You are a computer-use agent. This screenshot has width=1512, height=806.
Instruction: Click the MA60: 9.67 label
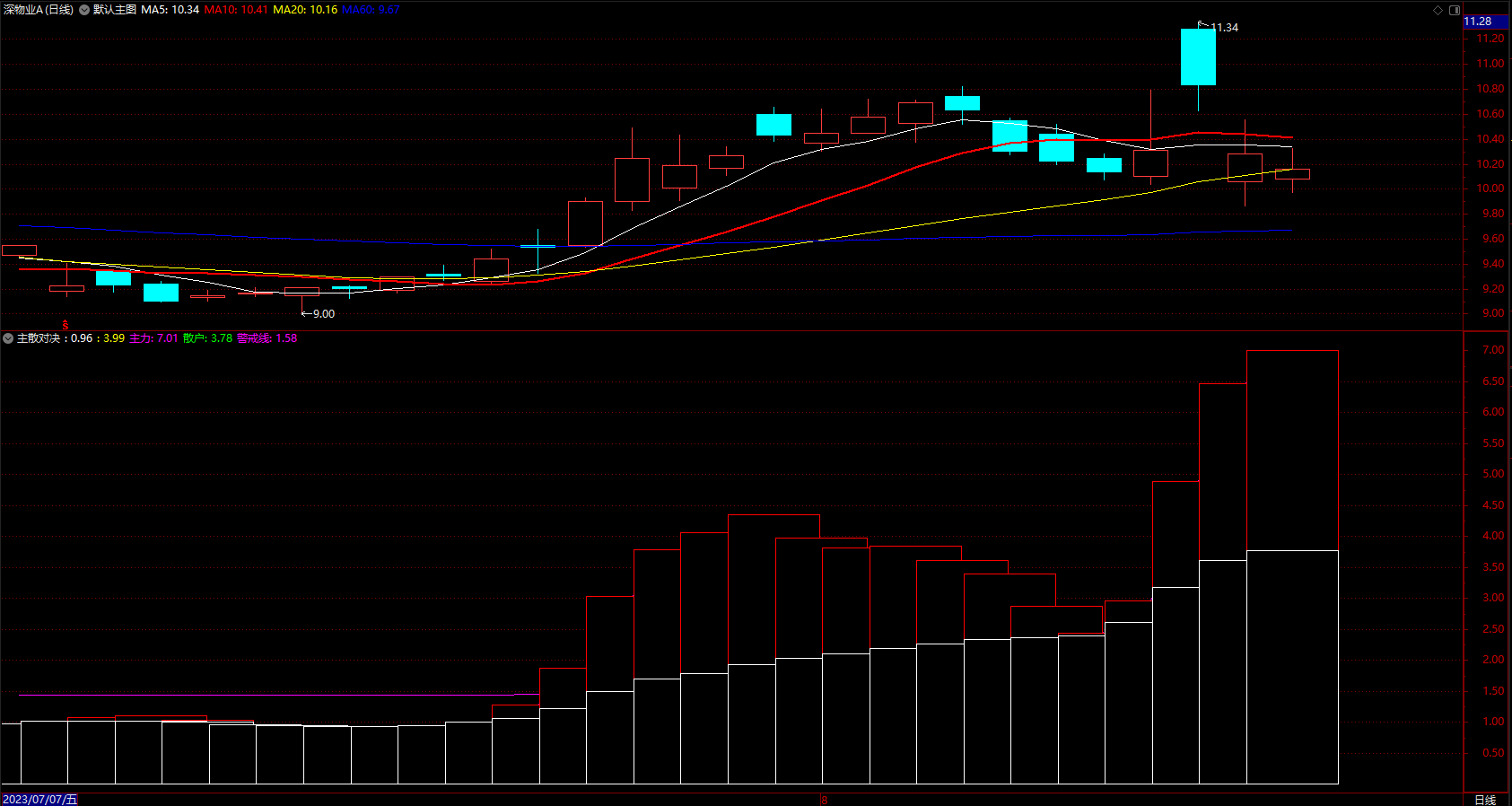371,10
